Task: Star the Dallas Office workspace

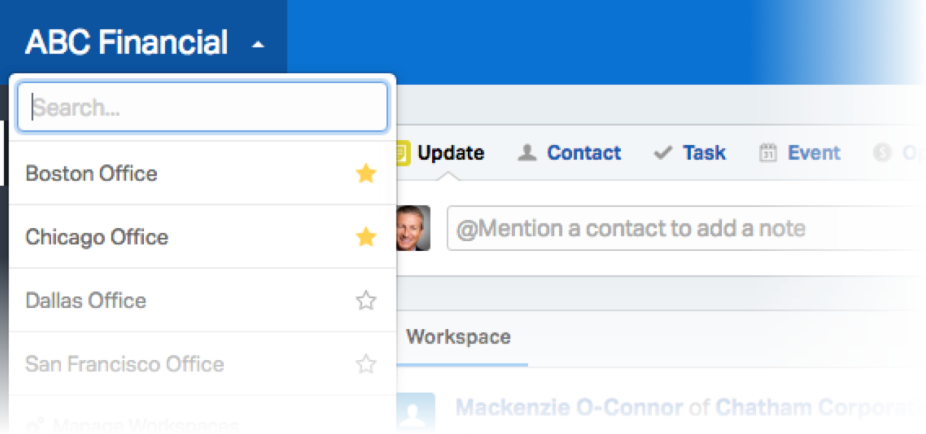Action: point(366,300)
